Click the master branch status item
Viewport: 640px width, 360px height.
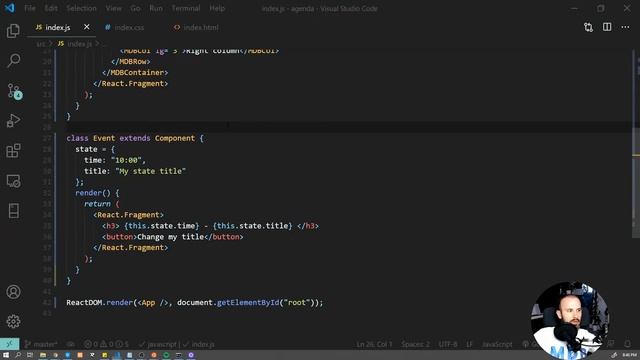(40, 344)
